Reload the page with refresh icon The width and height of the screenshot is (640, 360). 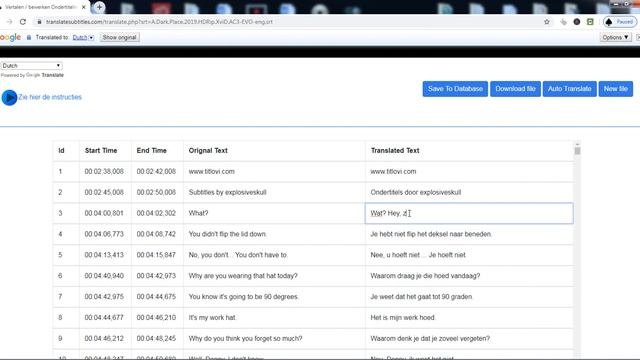(23, 22)
